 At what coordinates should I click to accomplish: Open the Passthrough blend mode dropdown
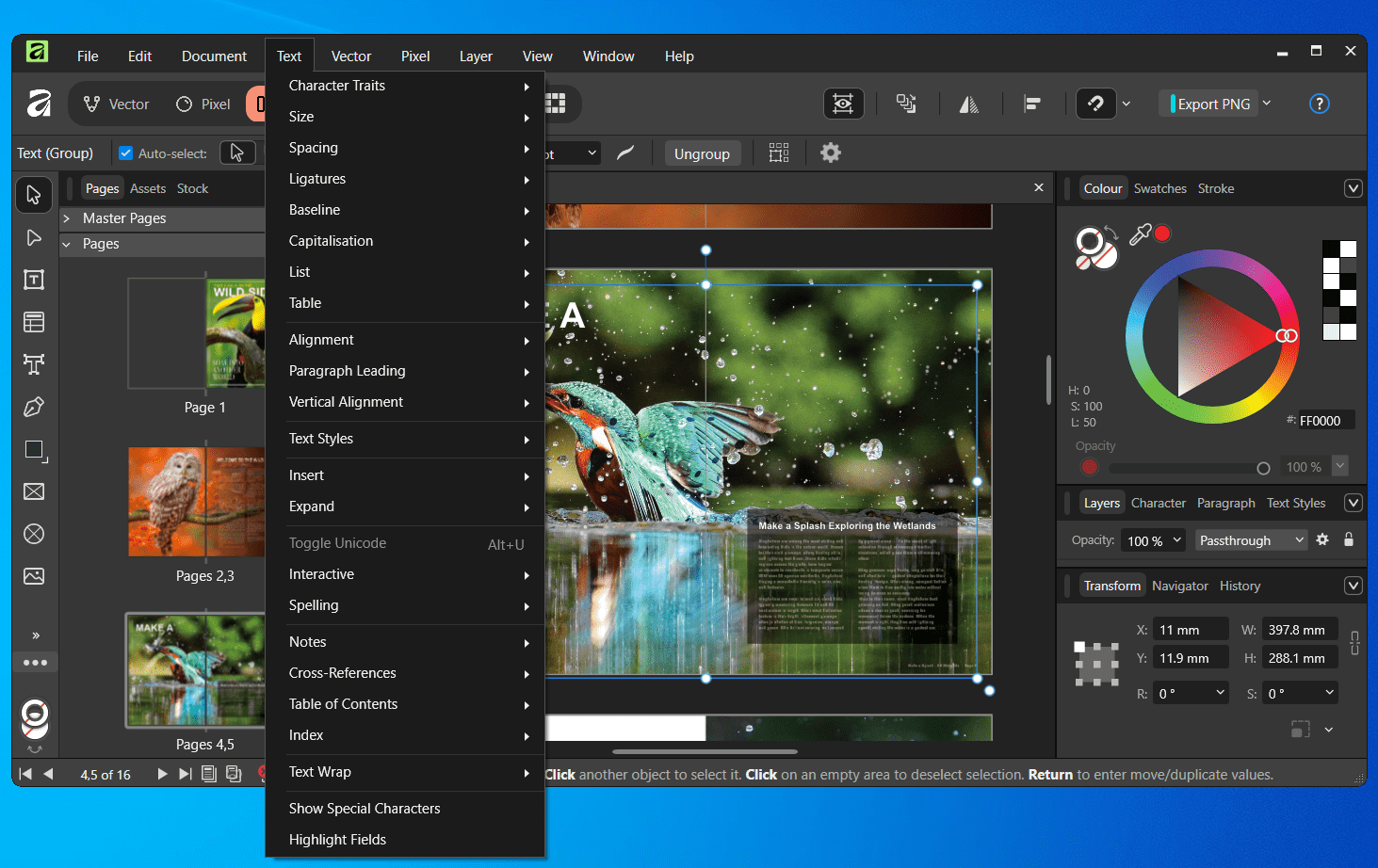click(x=1251, y=540)
